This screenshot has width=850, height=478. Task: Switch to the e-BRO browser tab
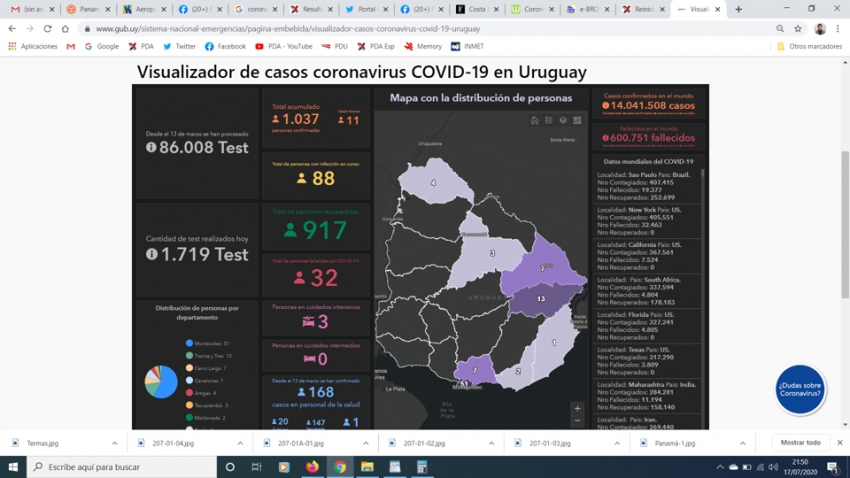pyautogui.click(x=588, y=9)
